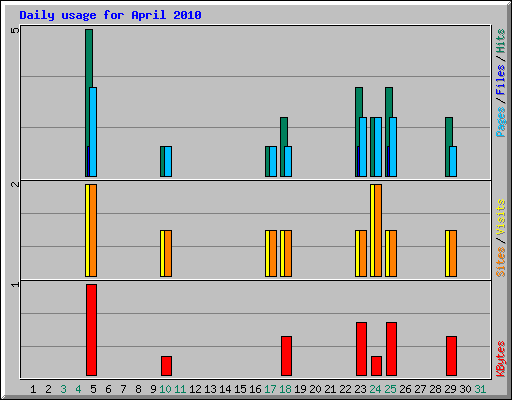Click the red KBytes bar for day 5

[x=91, y=330]
